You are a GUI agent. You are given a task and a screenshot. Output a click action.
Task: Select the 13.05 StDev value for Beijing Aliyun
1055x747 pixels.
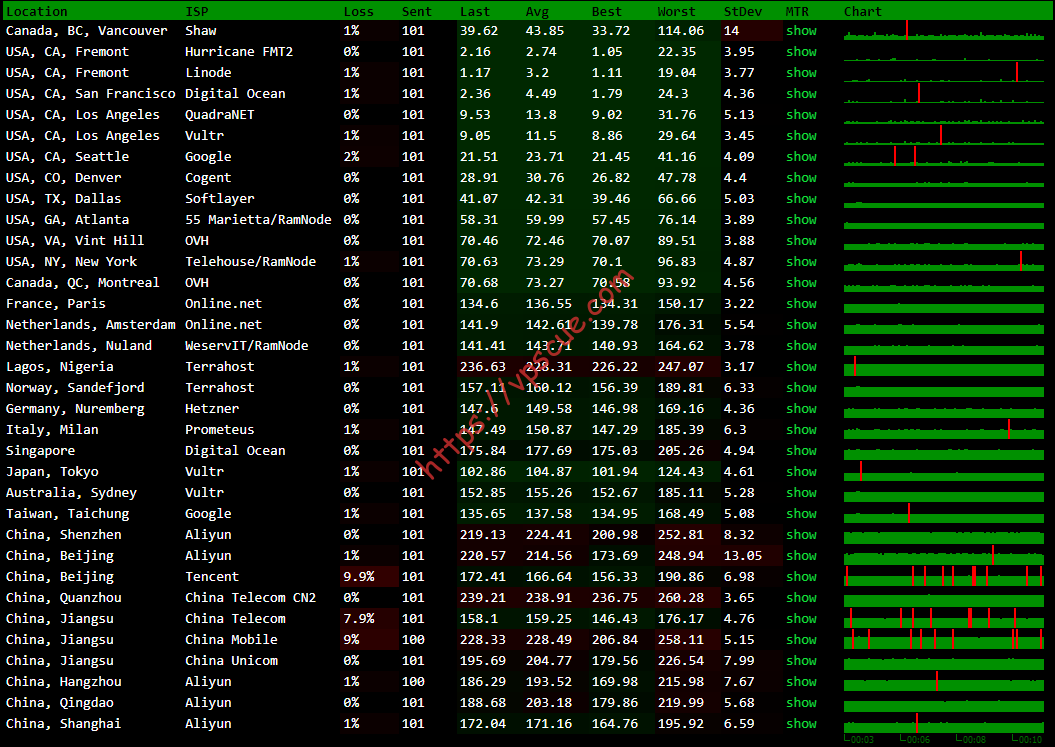pyautogui.click(x=743, y=556)
